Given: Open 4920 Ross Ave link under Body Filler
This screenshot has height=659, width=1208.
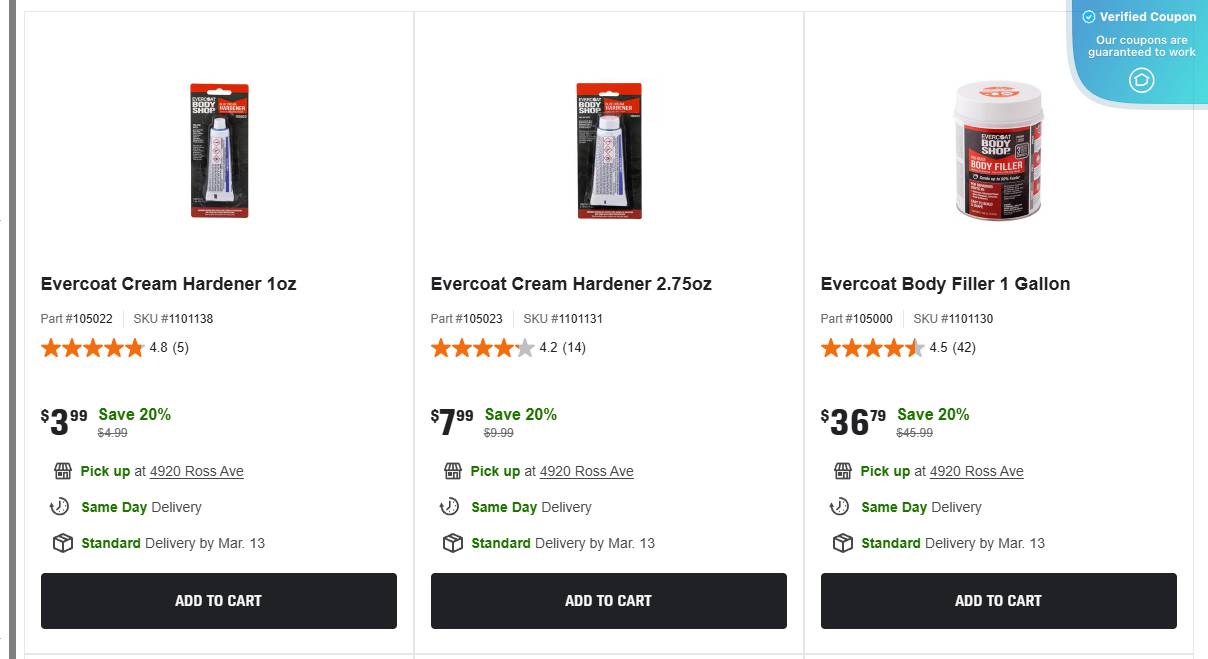Looking at the screenshot, I should click(x=976, y=471).
